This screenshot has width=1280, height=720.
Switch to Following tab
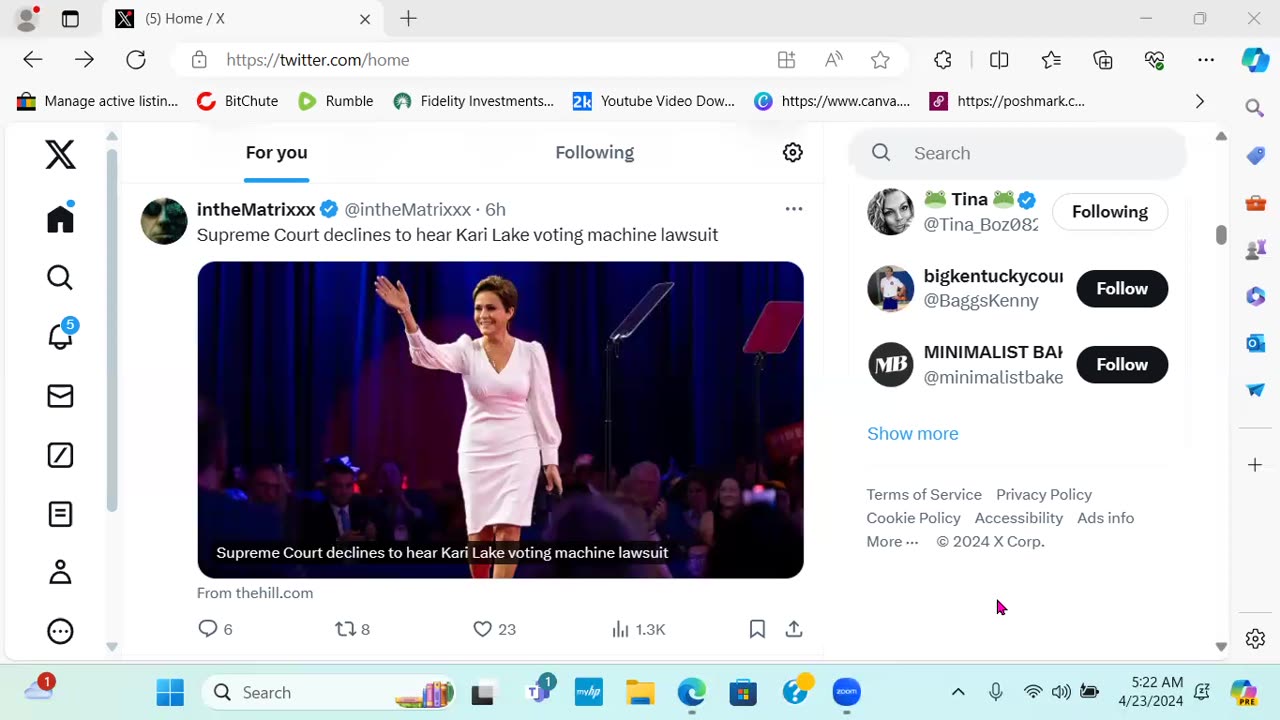point(595,153)
